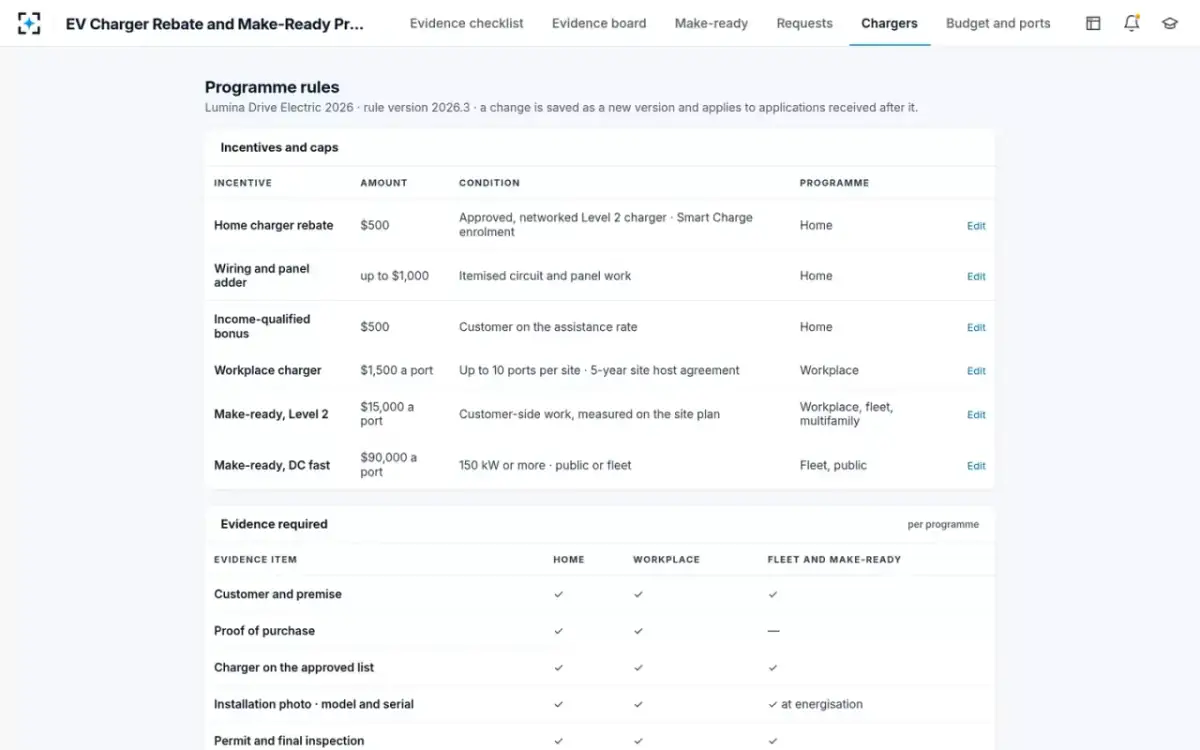The image size is (1200, 750).
Task: Open the Evidence board tab
Action: point(599,23)
